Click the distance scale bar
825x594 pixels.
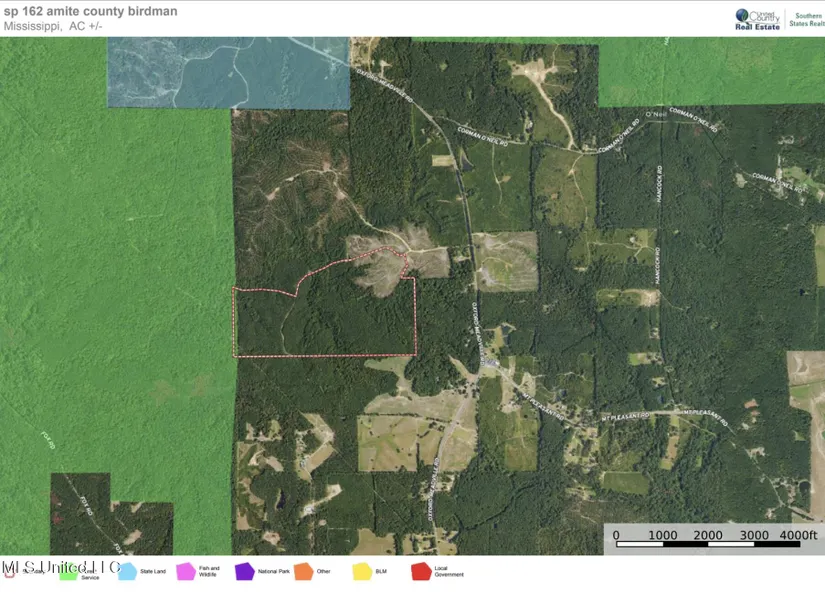click(x=714, y=546)
